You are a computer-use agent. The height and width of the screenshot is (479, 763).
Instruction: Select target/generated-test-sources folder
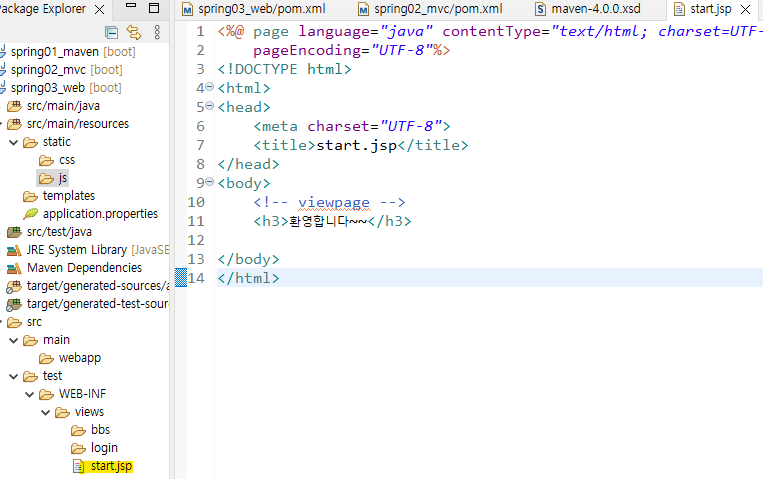point(98,304)
